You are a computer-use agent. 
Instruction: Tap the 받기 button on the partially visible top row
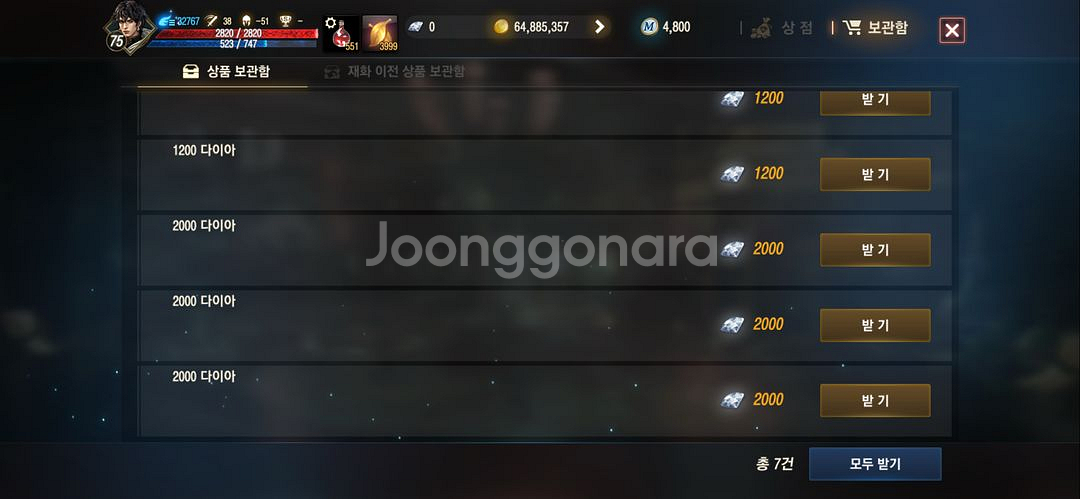(875, 102)
